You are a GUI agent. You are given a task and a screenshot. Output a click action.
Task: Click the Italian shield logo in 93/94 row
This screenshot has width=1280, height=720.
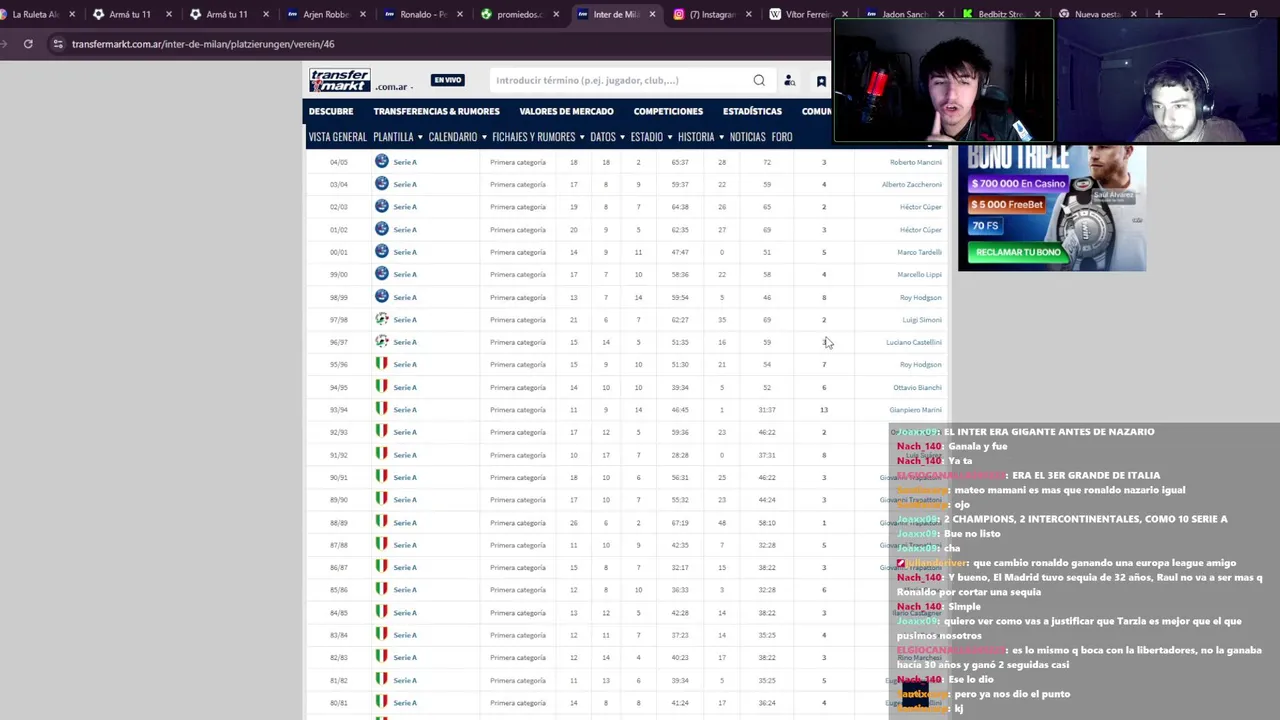click(x=381, y=409)
